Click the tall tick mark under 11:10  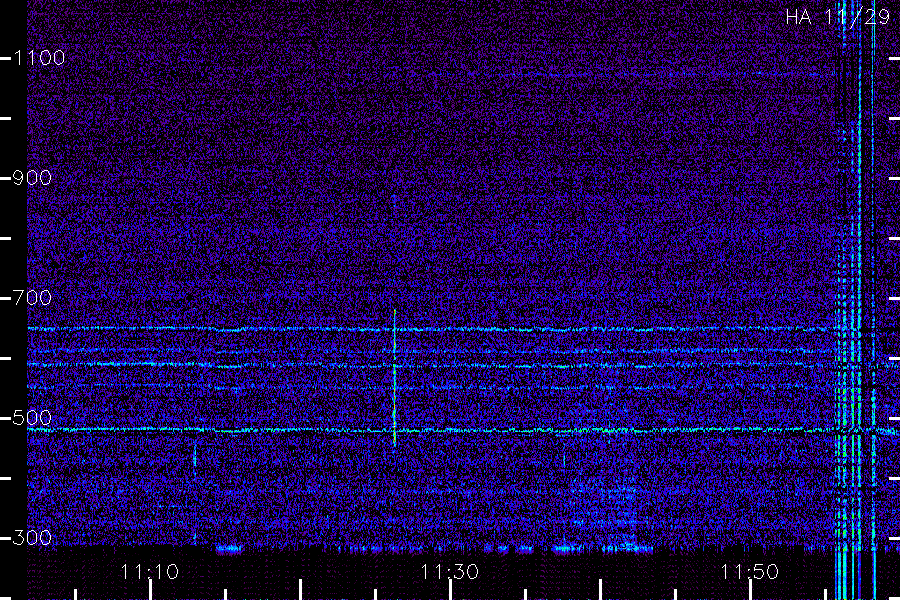click(x=150, y=590)
